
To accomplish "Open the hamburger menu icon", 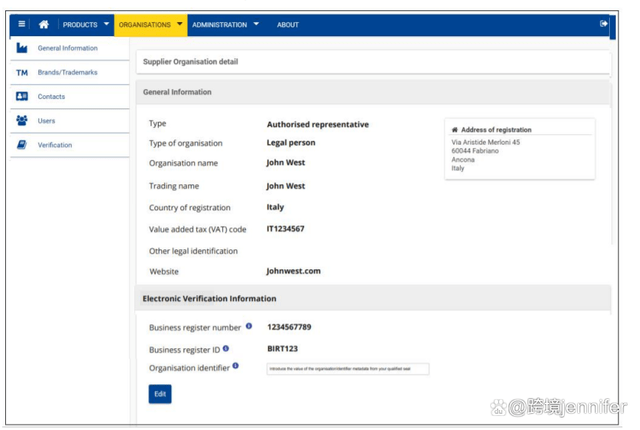I will point(22,24).
